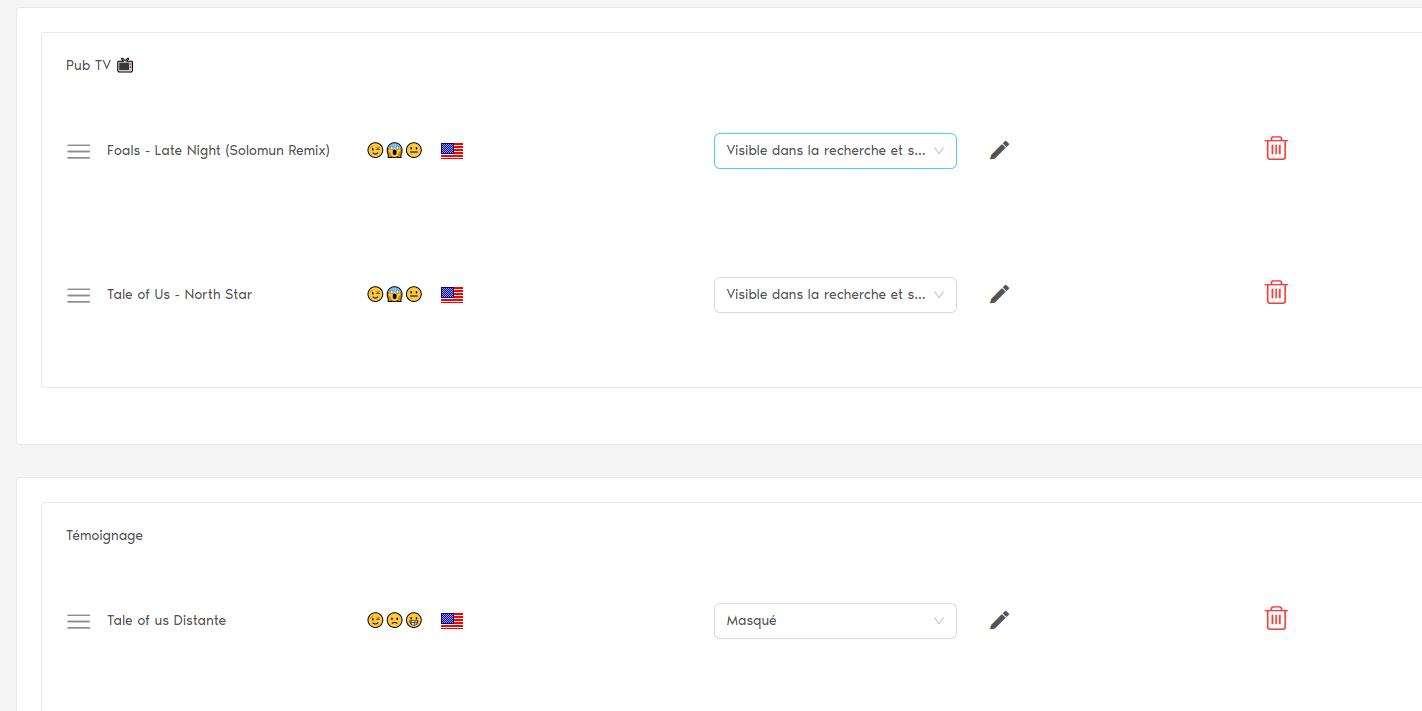
Task: Click drag handle for Tale of us Distante
Action: (78, 621)
